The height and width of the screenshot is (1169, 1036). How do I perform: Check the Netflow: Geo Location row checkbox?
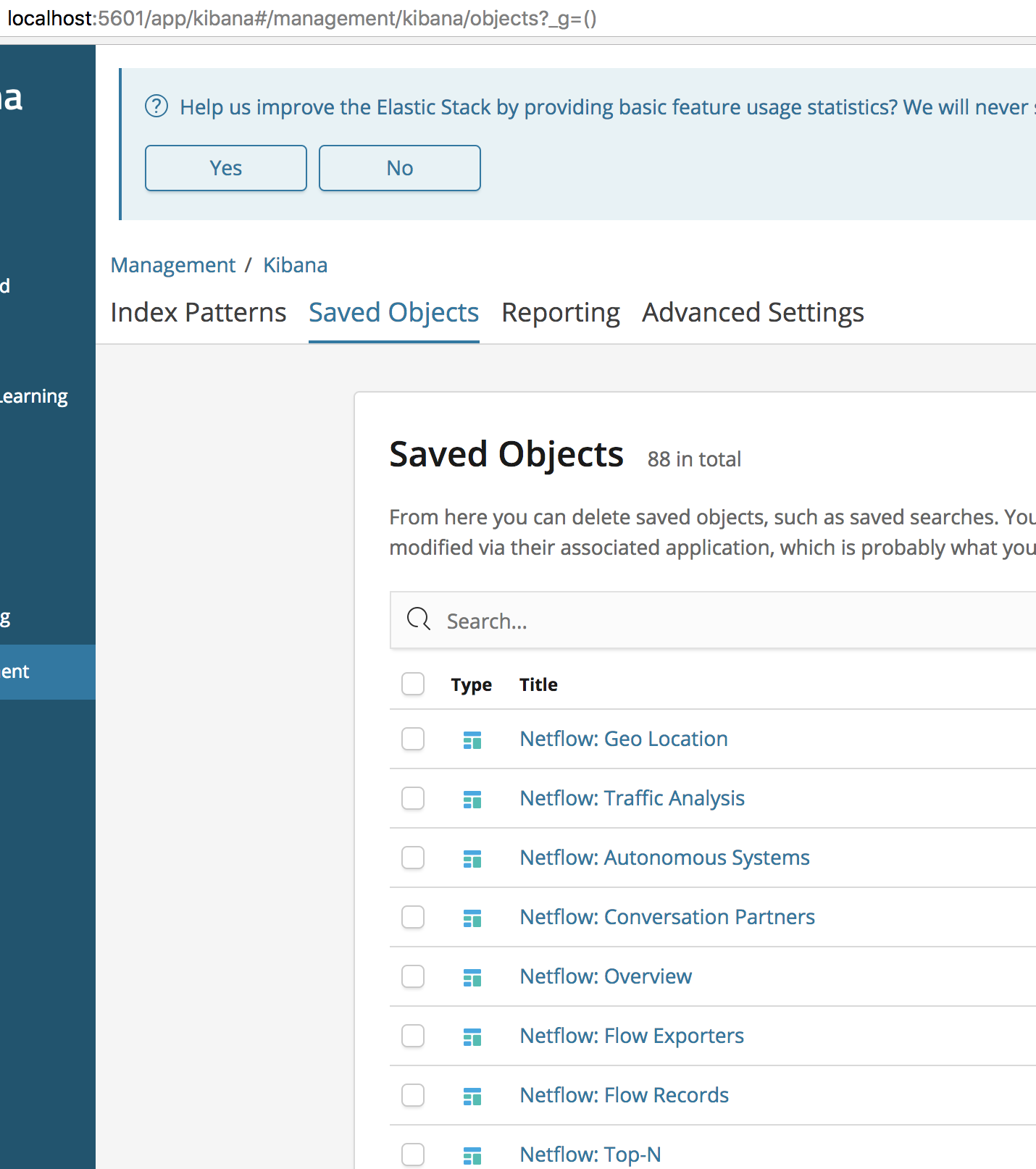pos(413,739)
